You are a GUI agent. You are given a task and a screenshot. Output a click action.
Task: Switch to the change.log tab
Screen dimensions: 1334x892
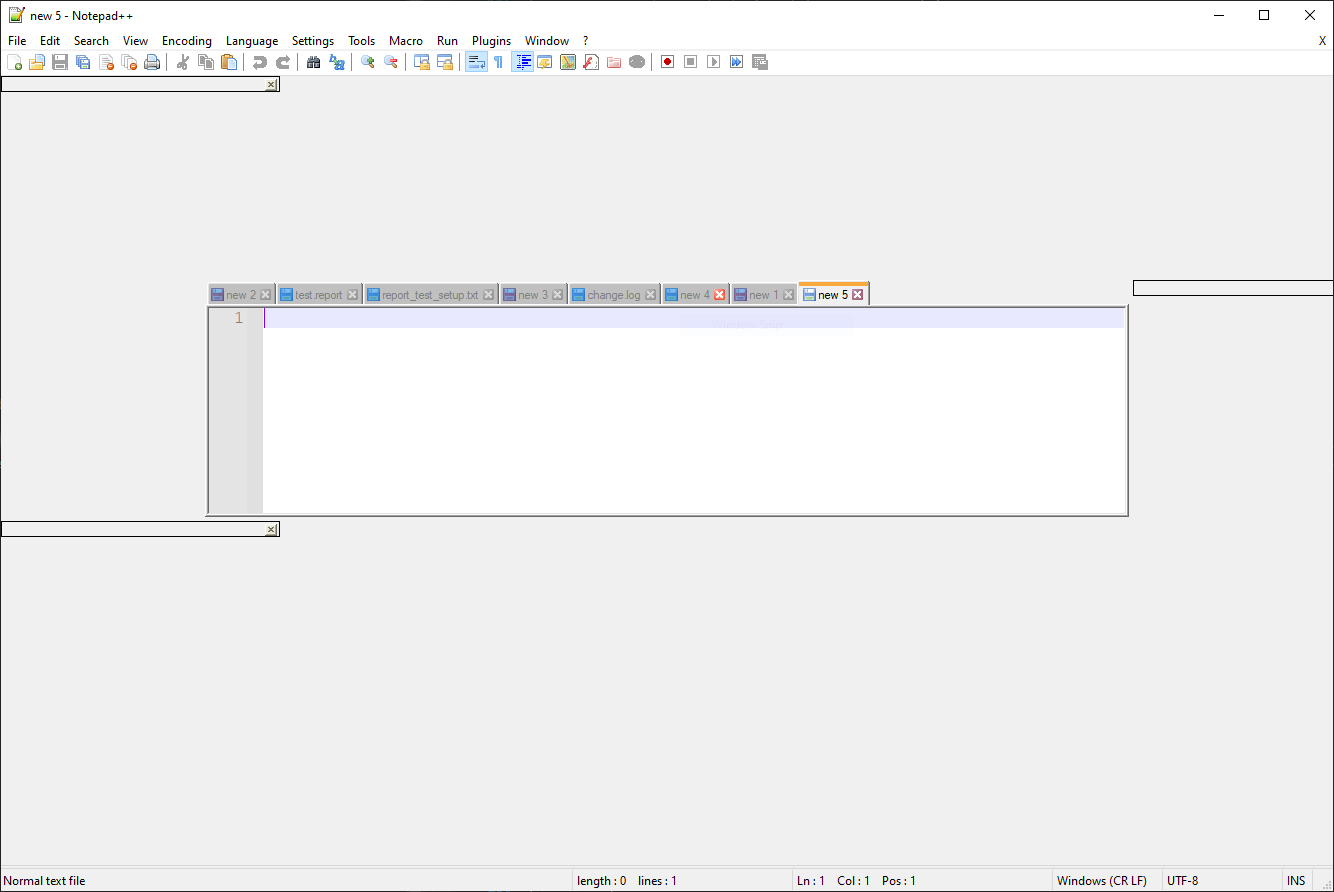611,293
